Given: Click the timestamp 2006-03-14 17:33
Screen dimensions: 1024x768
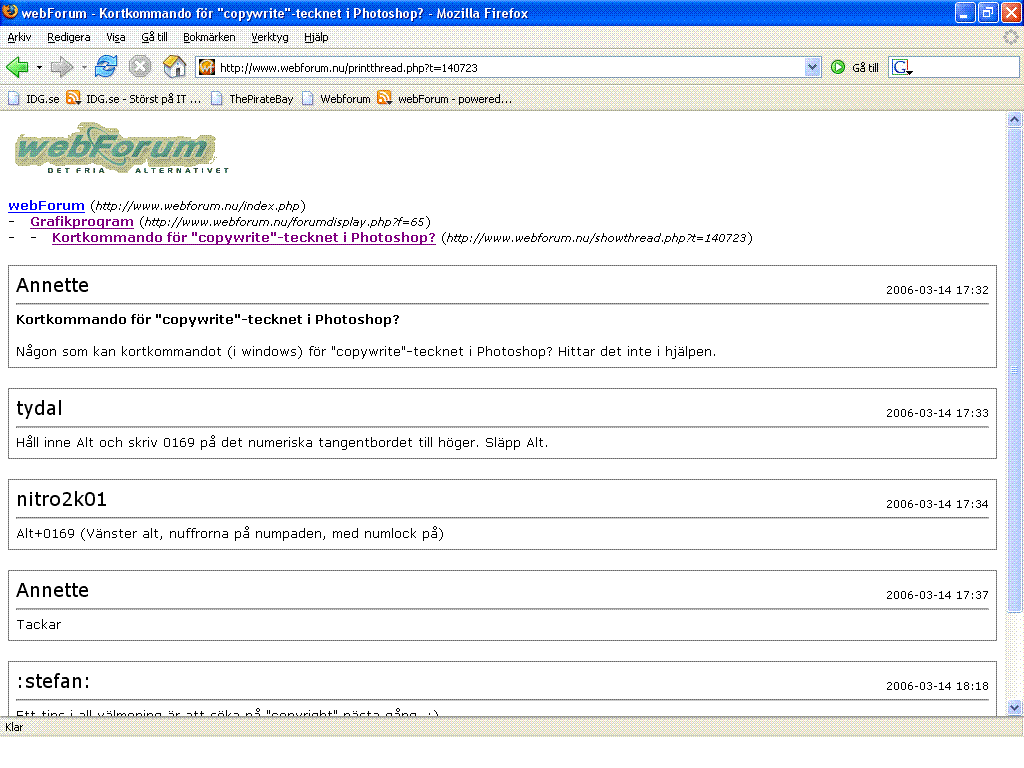Looking at the screenshot, I should 937,413.
